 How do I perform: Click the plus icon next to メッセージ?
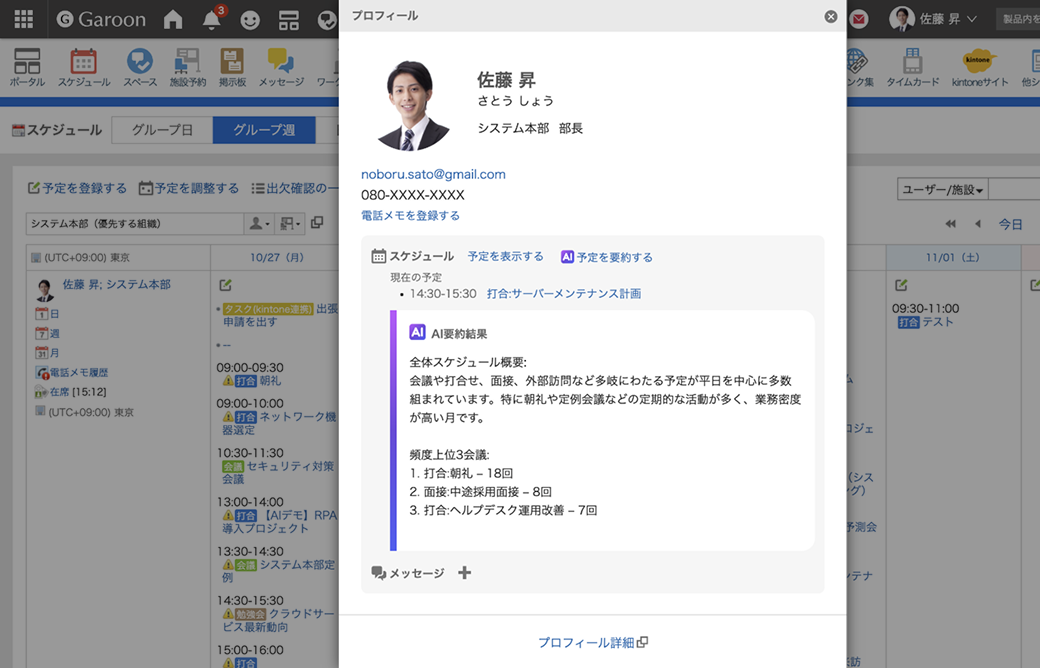click(x=464, y=573)
